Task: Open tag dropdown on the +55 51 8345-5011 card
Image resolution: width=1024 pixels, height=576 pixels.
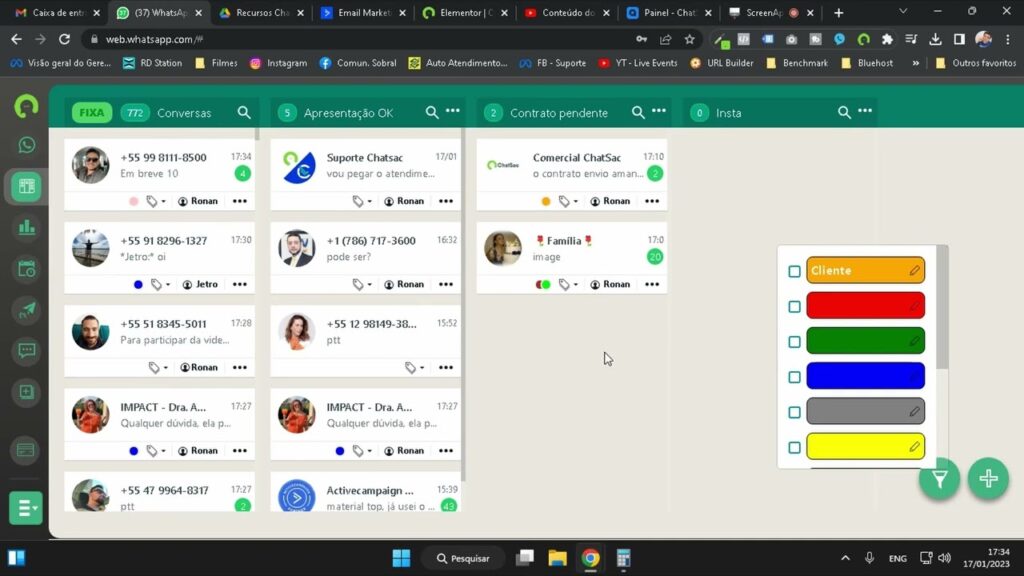Action: [157, 368]
